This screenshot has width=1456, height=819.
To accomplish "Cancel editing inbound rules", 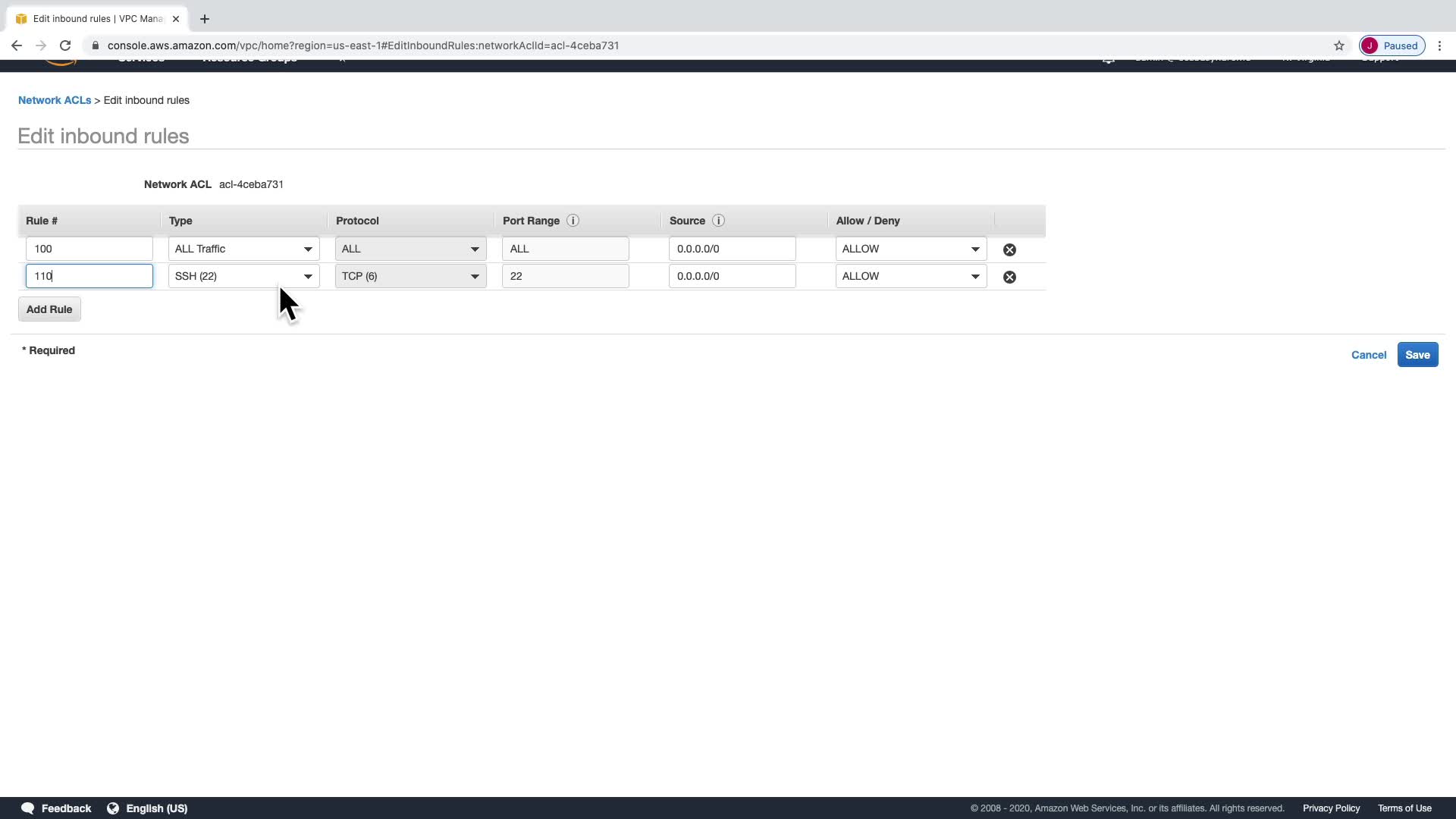I will (x=1368, y=355).
